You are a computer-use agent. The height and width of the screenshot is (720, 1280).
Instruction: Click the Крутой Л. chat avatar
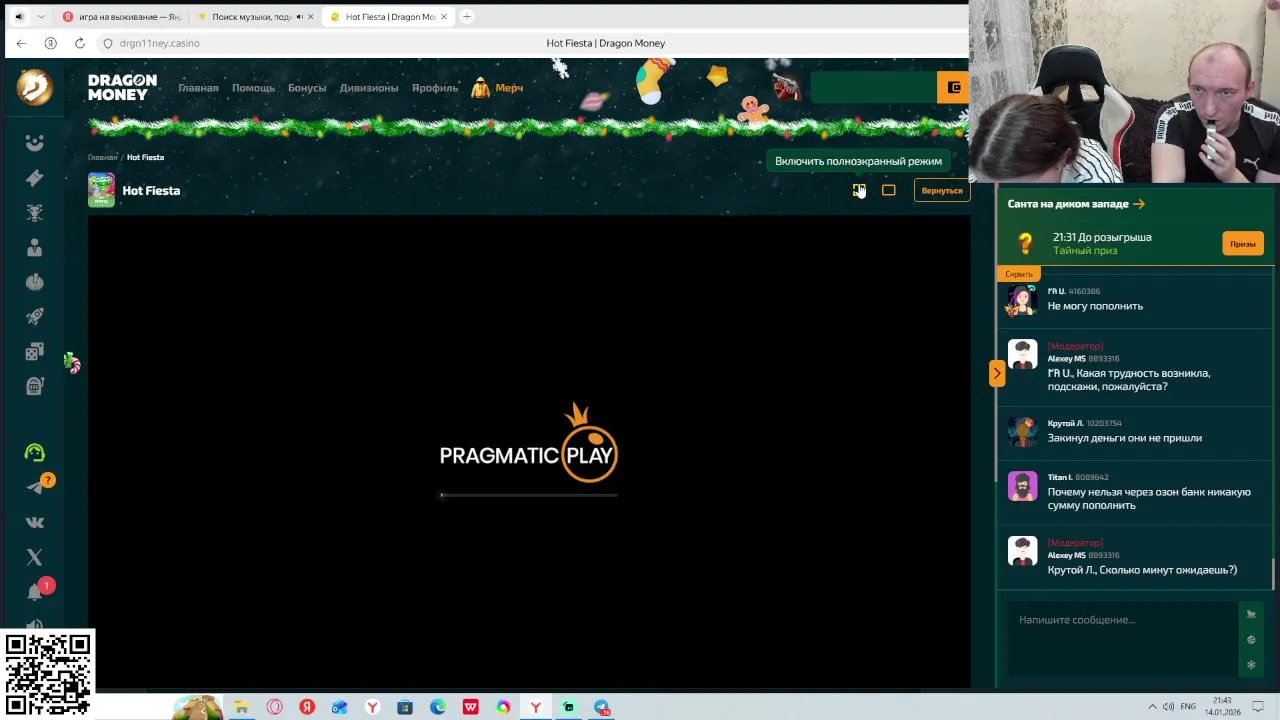pos(1022,432)
